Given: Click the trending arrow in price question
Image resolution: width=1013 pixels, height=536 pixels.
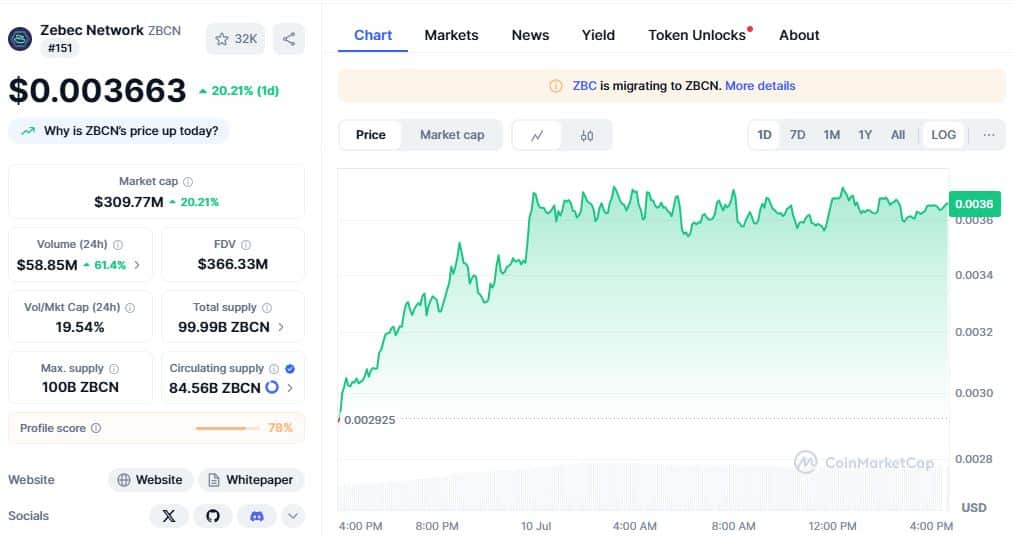Looking at the screenshot, I should click(x=28, y=131).
